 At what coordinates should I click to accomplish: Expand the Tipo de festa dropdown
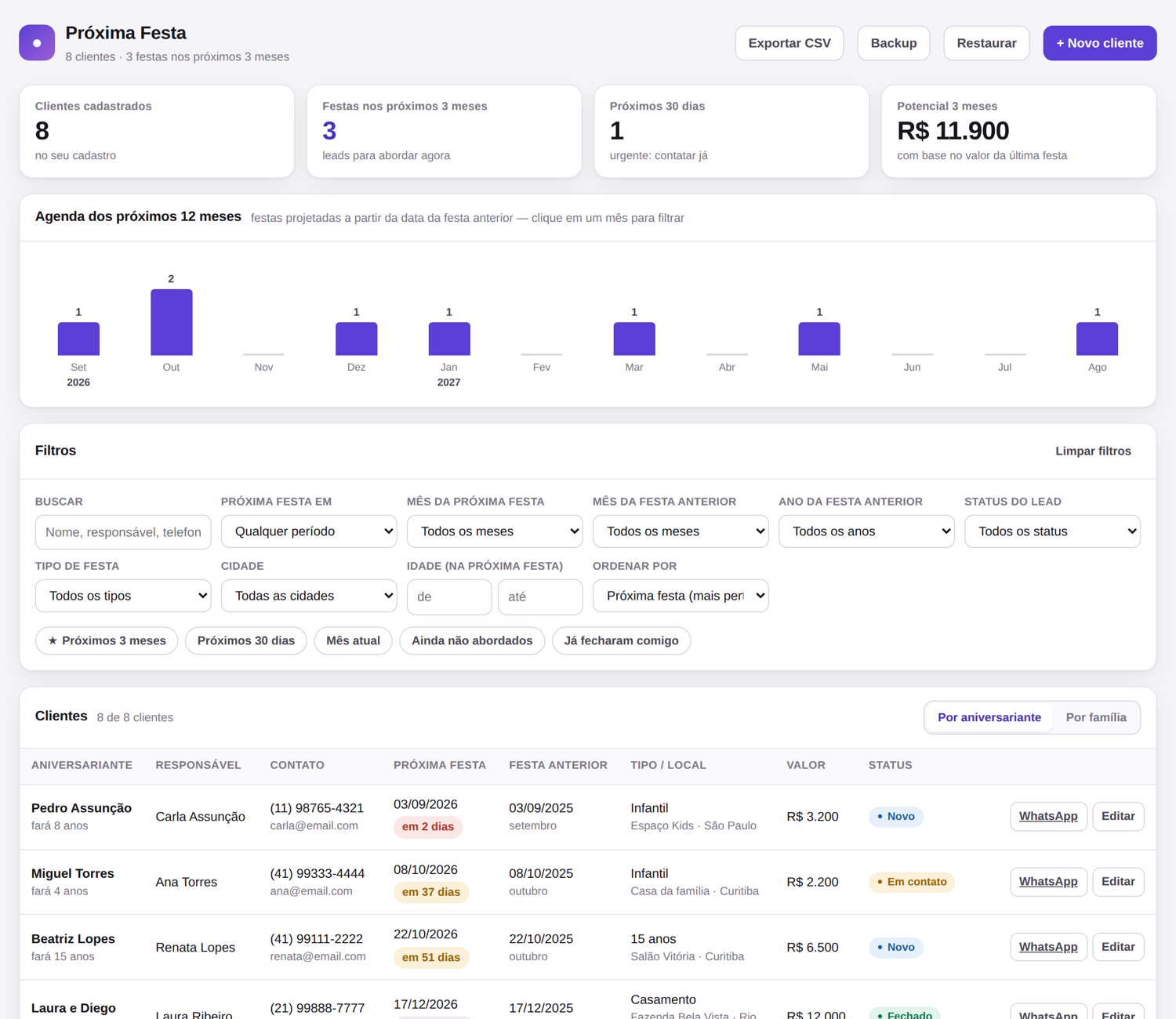[123, 596]
